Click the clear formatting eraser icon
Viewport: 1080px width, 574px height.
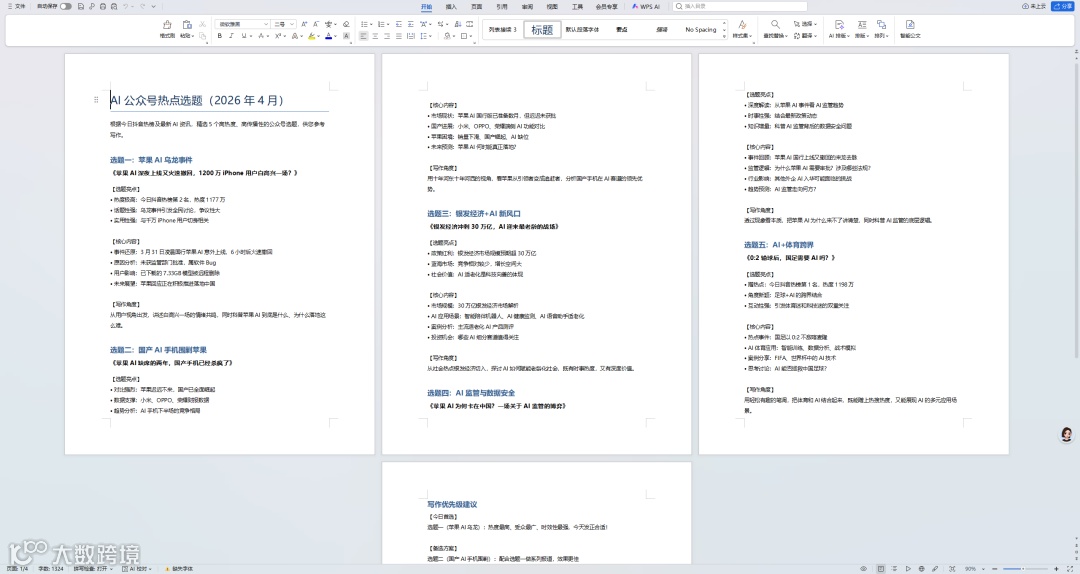tap(346, 24)
